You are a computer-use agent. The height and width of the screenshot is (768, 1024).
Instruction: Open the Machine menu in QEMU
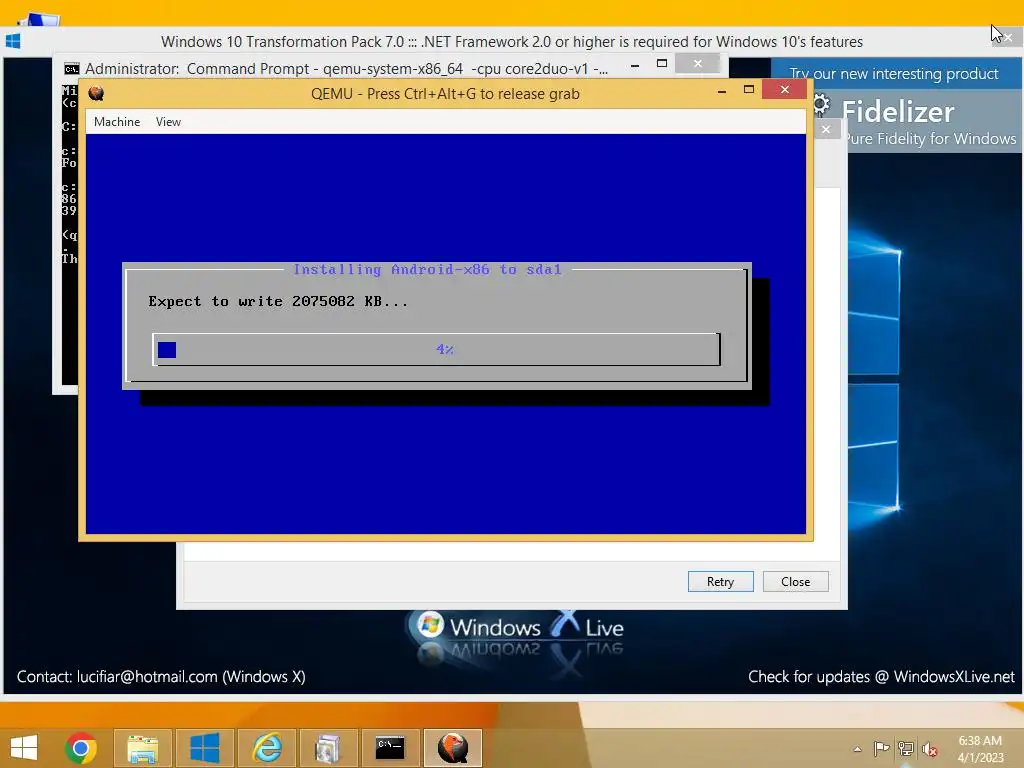[117, 122]
